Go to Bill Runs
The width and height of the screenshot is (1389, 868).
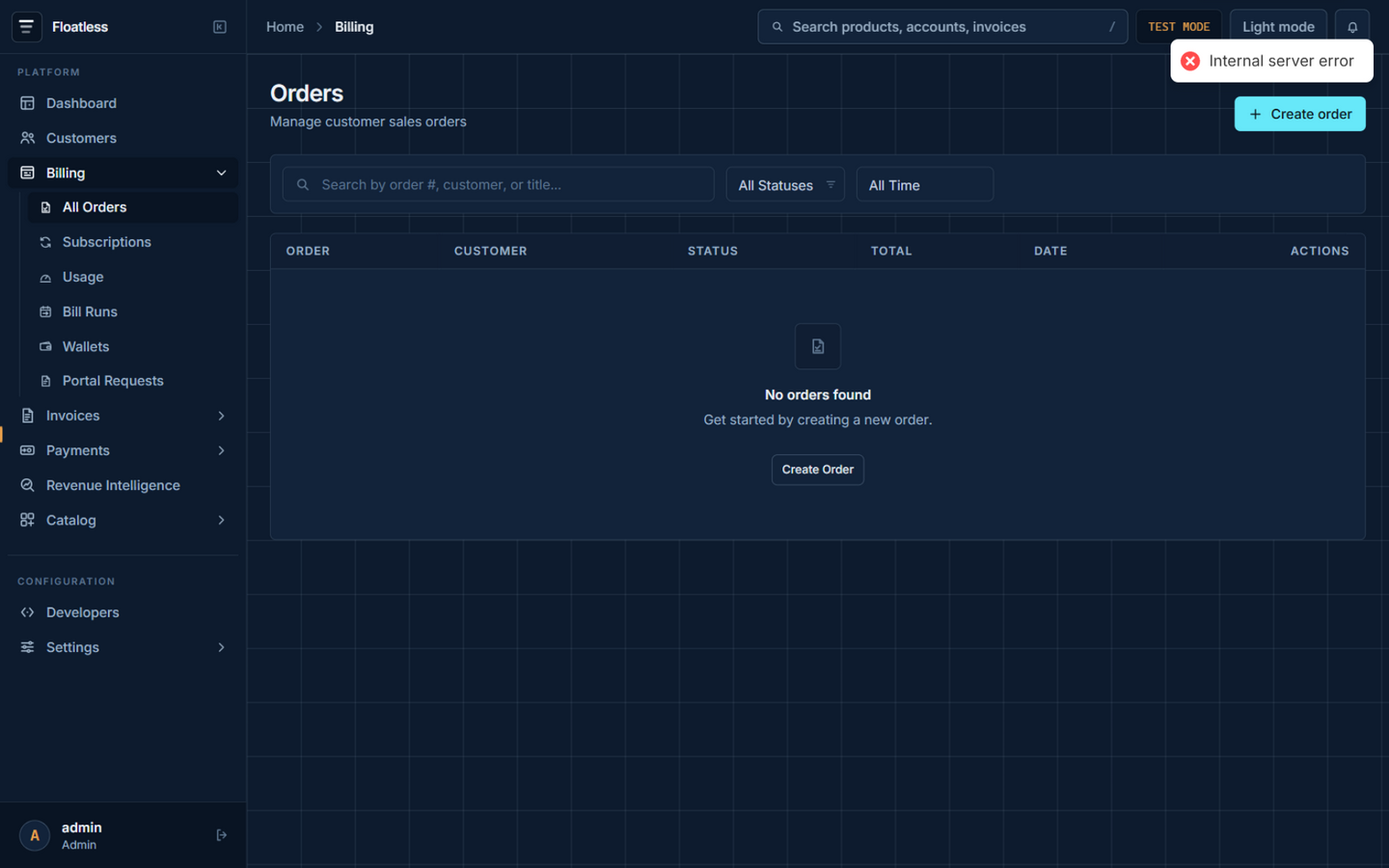point(133,312)
